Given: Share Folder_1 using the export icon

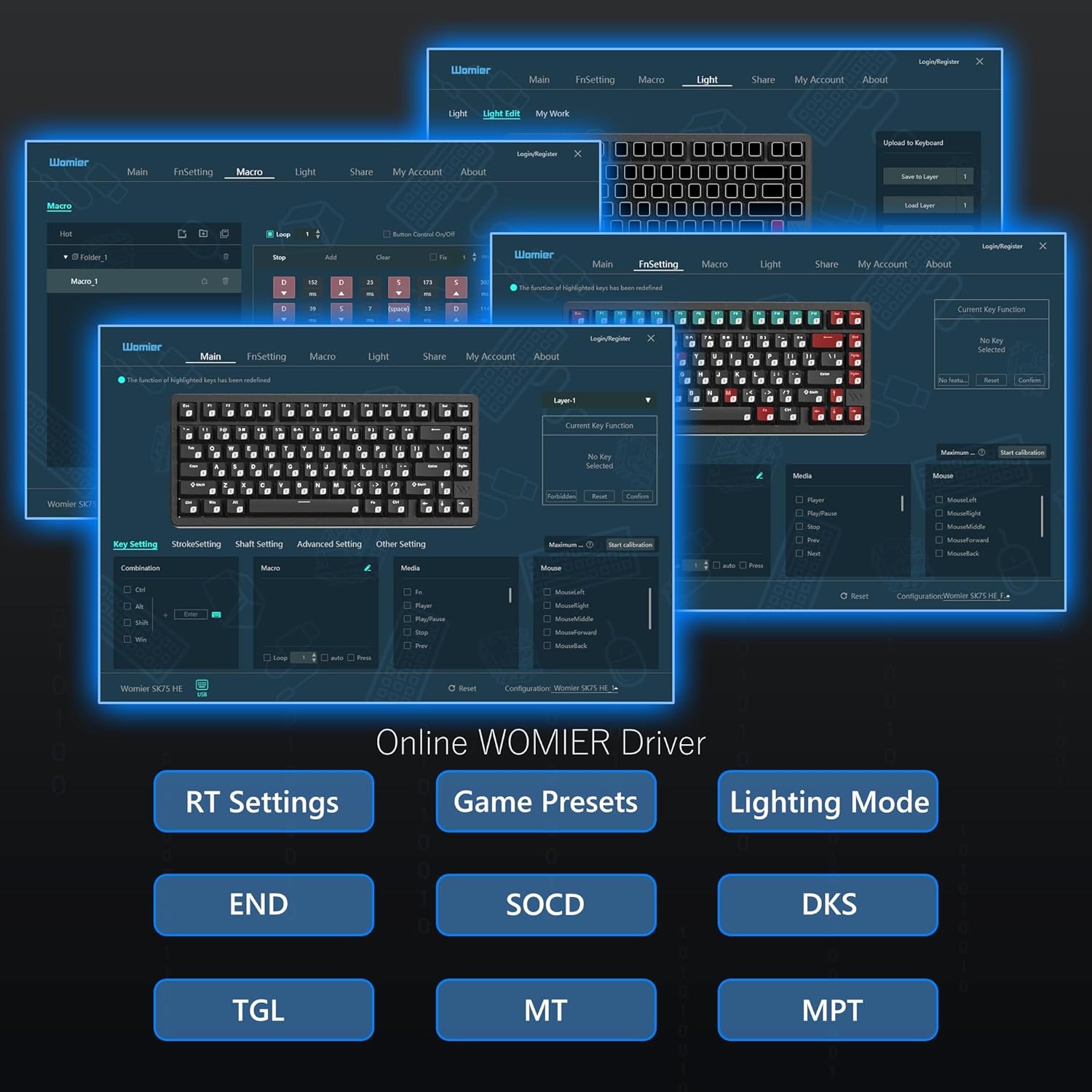Looking at the screenshot, I should pyautogui.click(x=205, y=282).
